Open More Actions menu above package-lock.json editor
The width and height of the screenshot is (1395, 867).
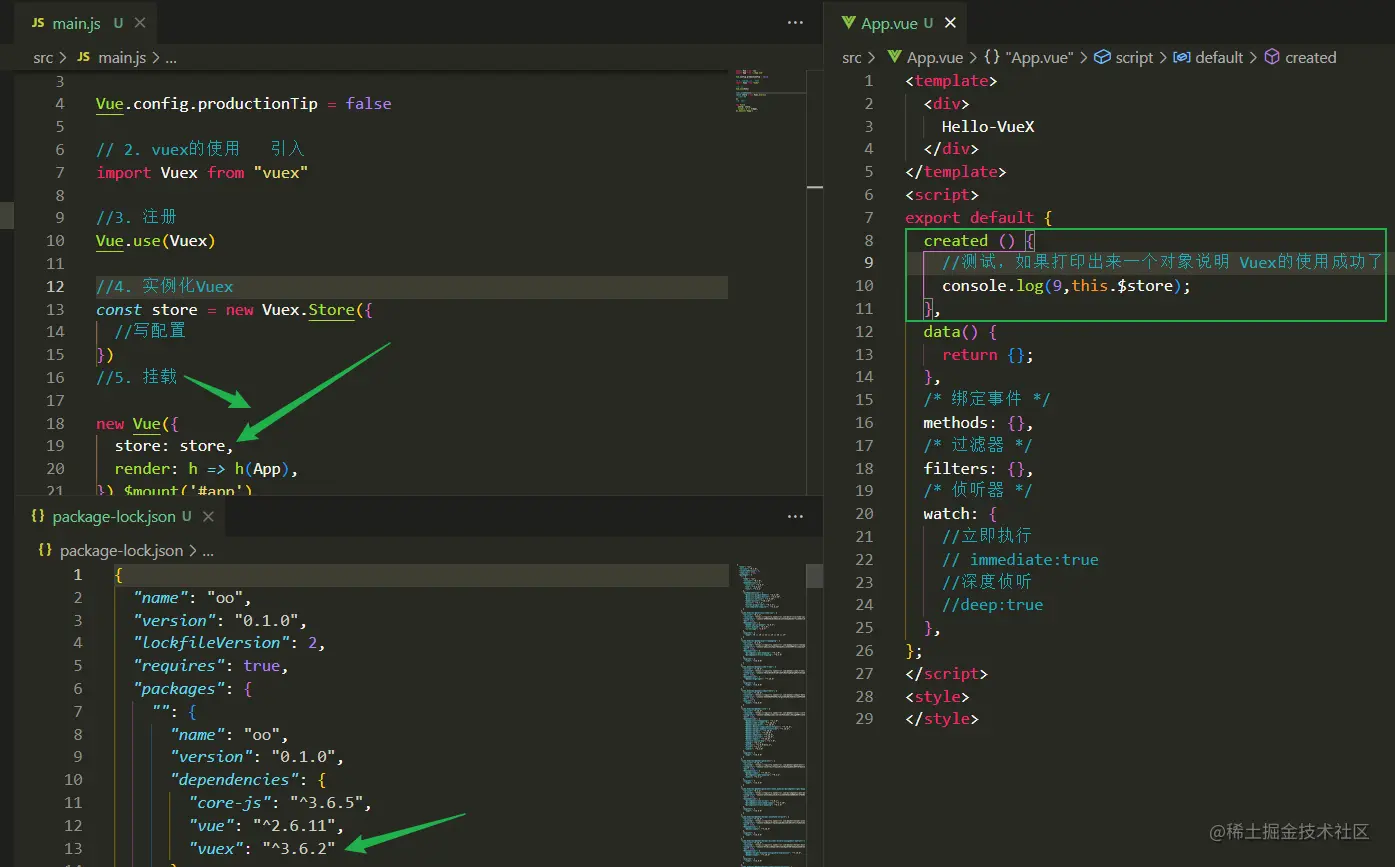(x=795, y=516)
